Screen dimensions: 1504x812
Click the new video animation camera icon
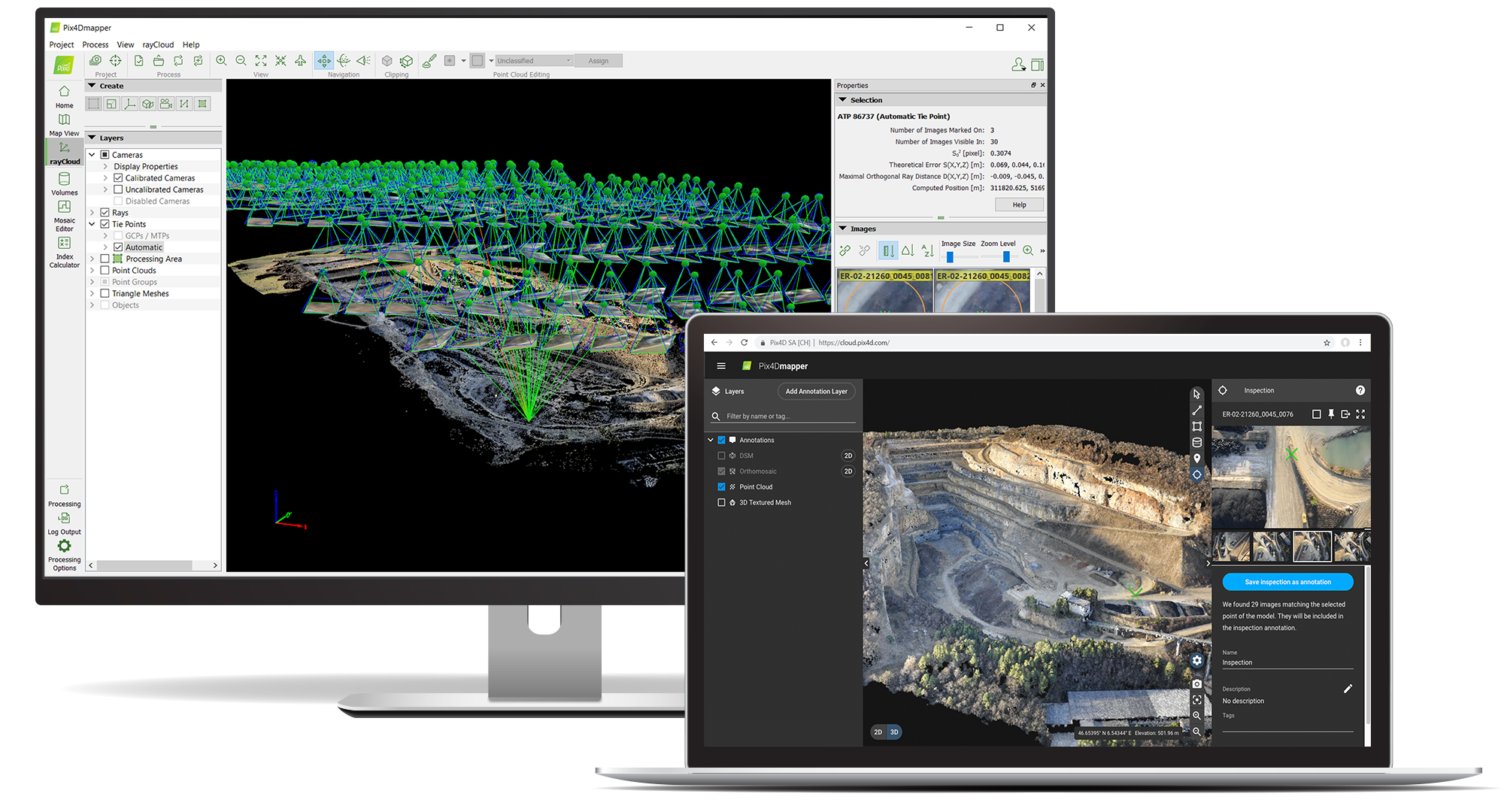tap(165, 104)
